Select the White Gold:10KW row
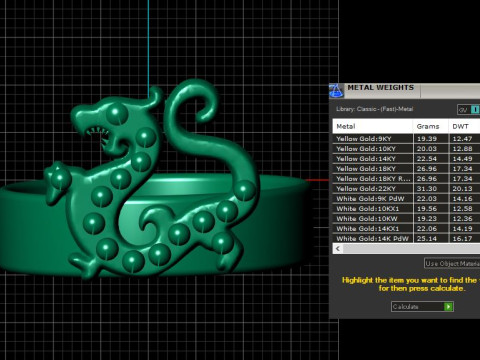Screen dimensions: 480x360 [406, 219]
